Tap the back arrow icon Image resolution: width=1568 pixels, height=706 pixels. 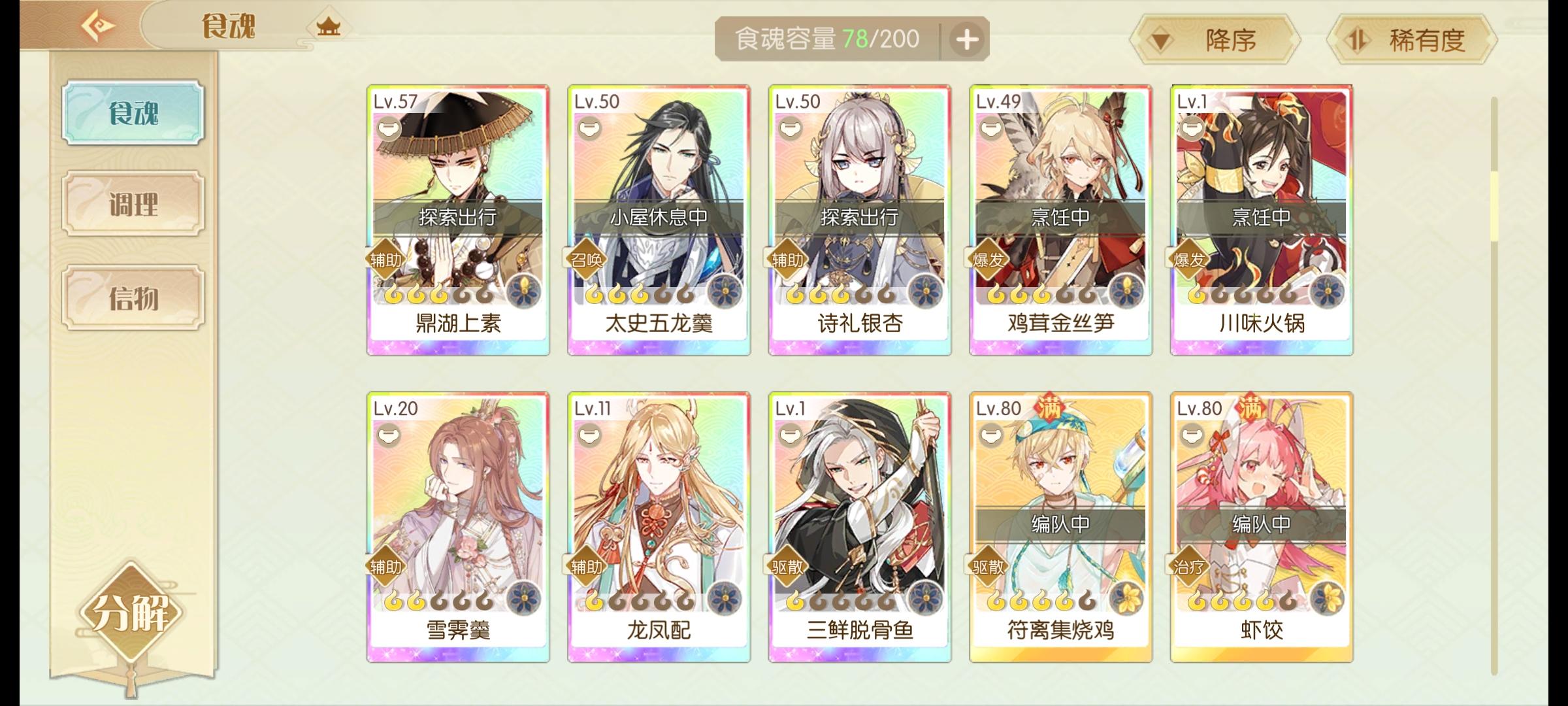98,25
